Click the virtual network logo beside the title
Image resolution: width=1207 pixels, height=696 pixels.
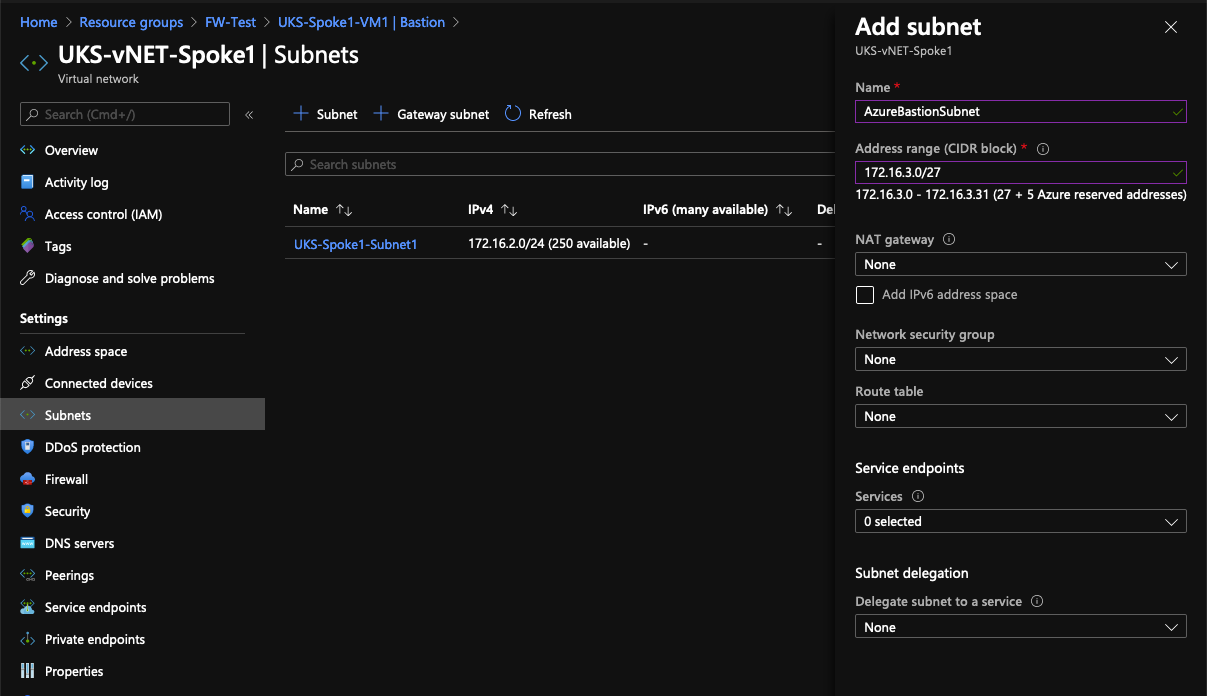34,63
